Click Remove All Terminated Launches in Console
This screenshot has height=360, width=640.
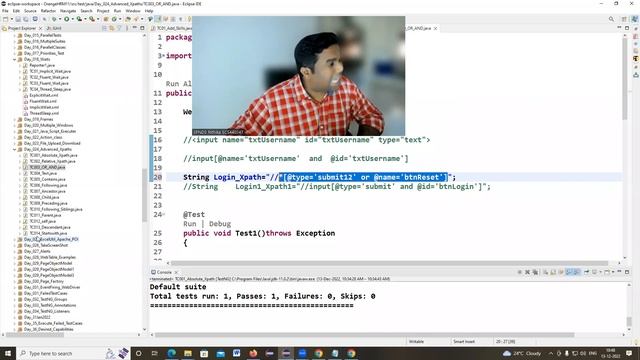tap(535, 272)
